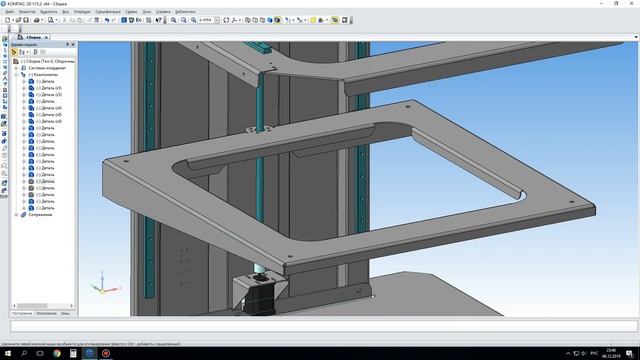Open the Операции menu
Screen dimensions: 640x360
point(82,12)
